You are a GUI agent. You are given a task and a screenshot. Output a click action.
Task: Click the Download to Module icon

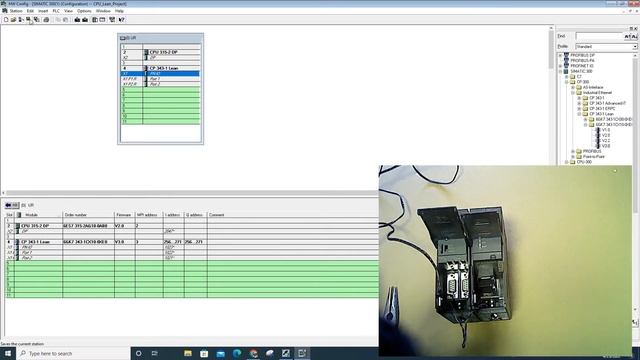point(77,20)
